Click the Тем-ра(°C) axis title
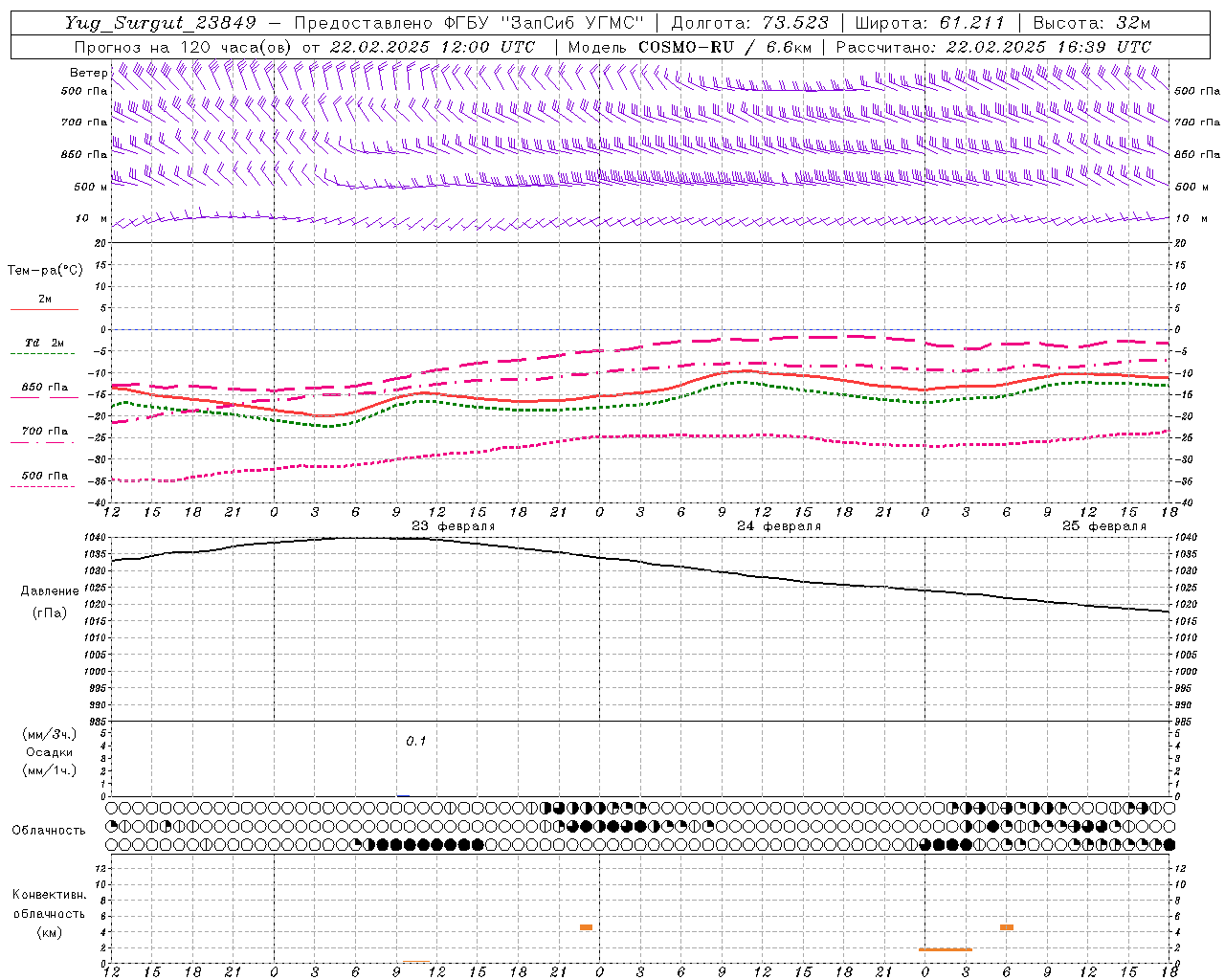Viewport: 1225px width, 980px height. 45,271
